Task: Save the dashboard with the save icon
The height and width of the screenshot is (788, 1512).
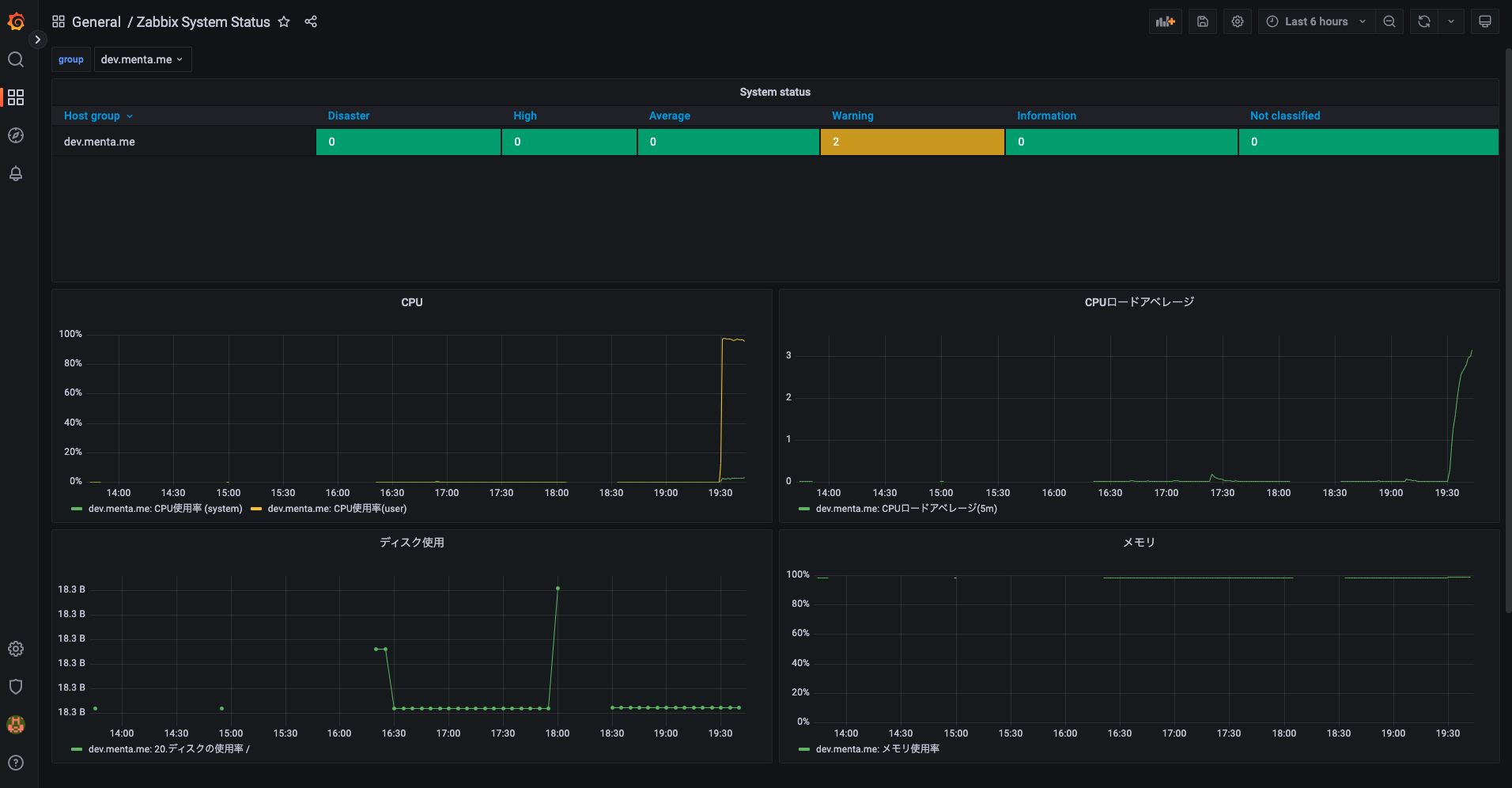Action: pyautogui.click(x=1203, y=22)
